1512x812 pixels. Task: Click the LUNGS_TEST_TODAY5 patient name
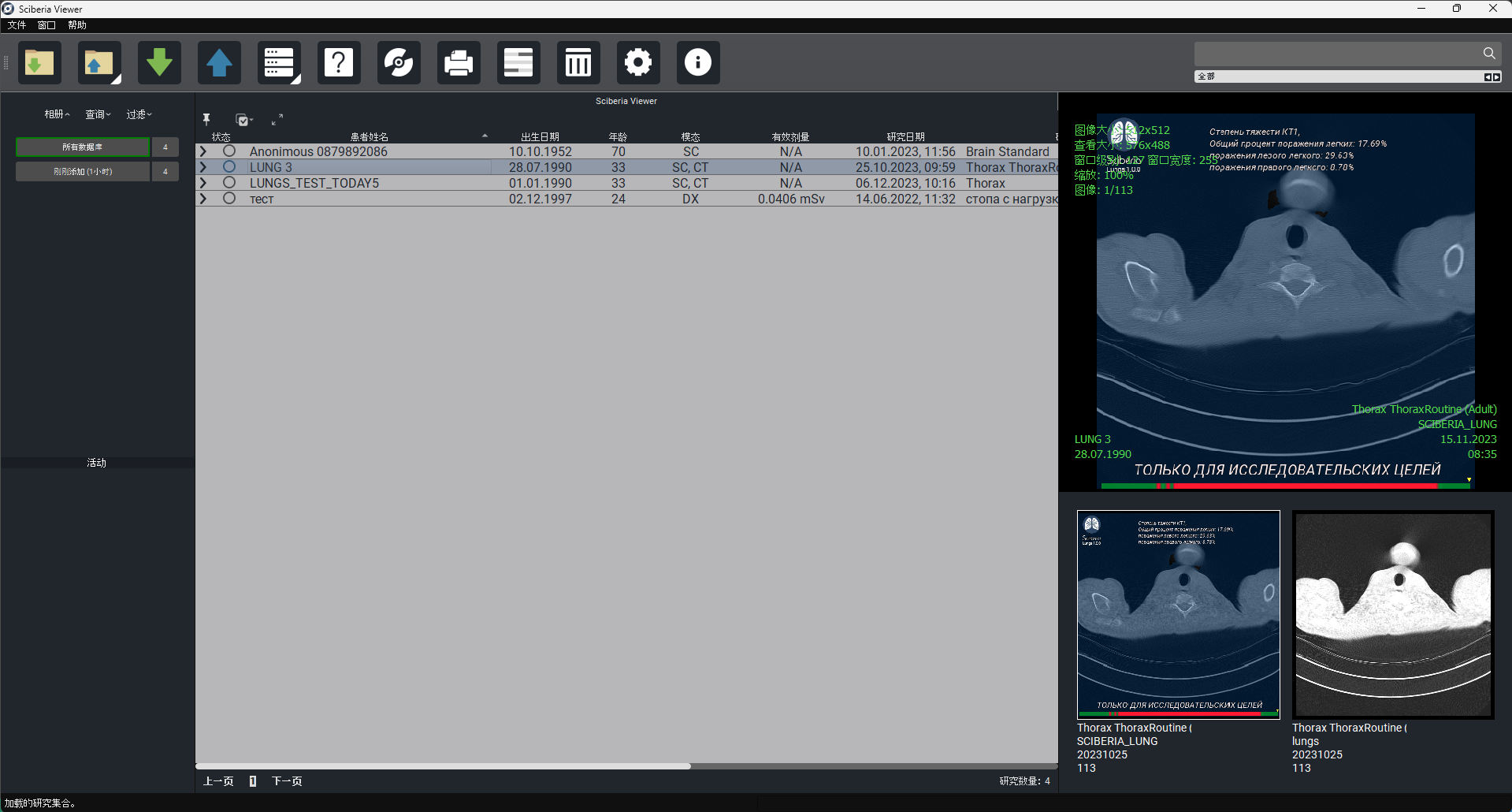pos(314,183)
